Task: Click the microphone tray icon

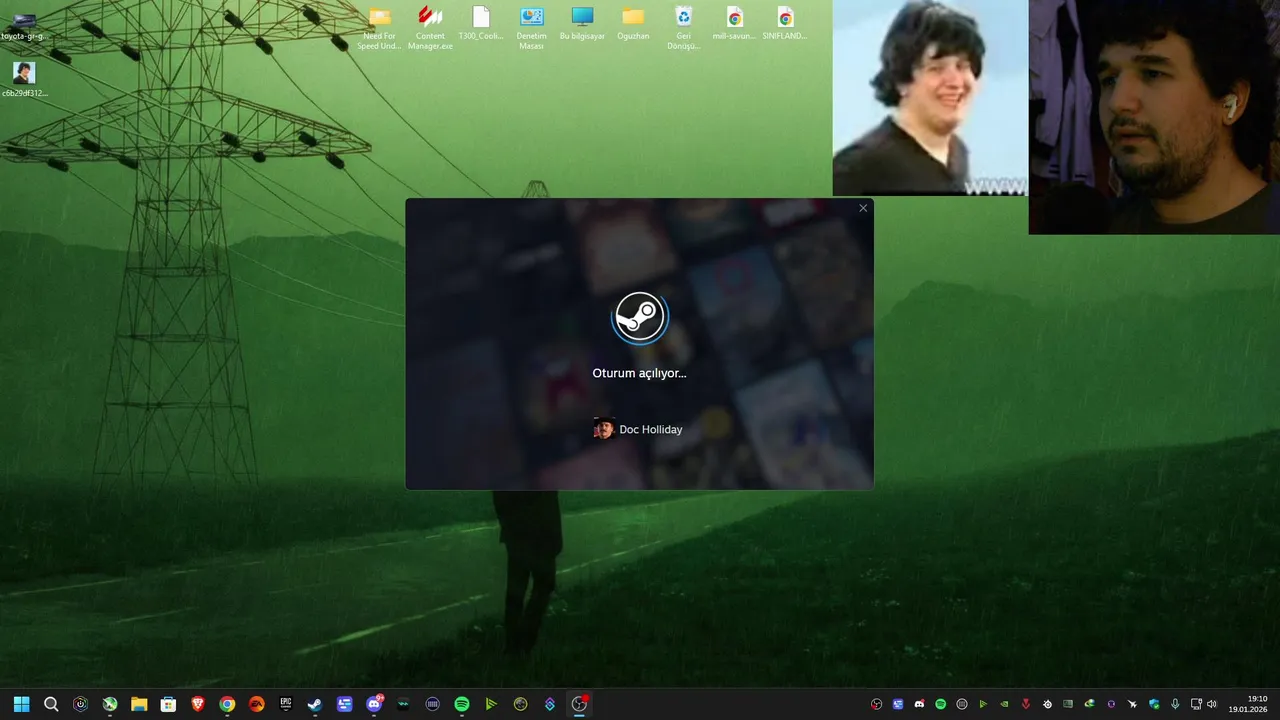Action: pyautogui.click(x=1175, y=704)
